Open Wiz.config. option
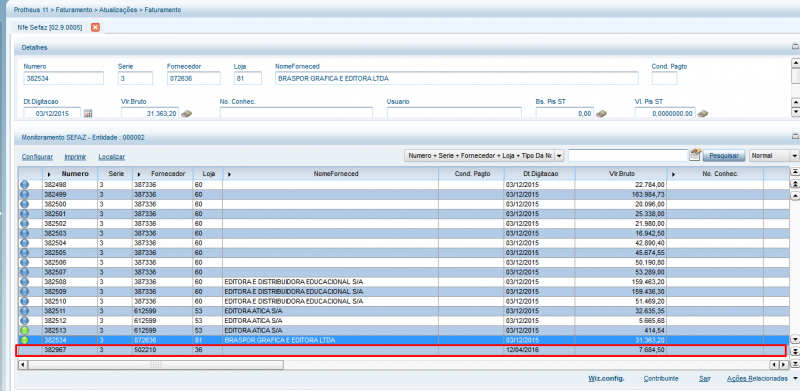 (606, 379)
